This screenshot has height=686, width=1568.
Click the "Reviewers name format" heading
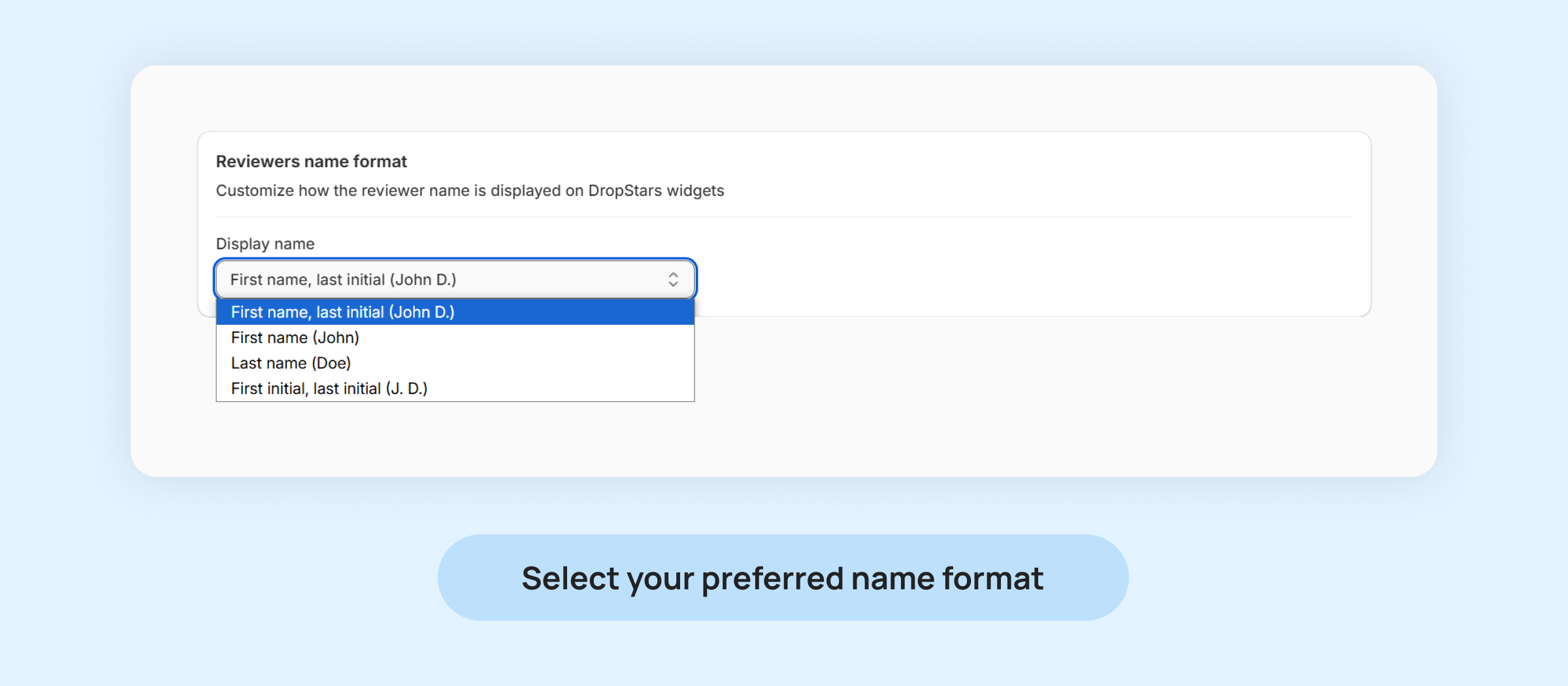(311, 161)
